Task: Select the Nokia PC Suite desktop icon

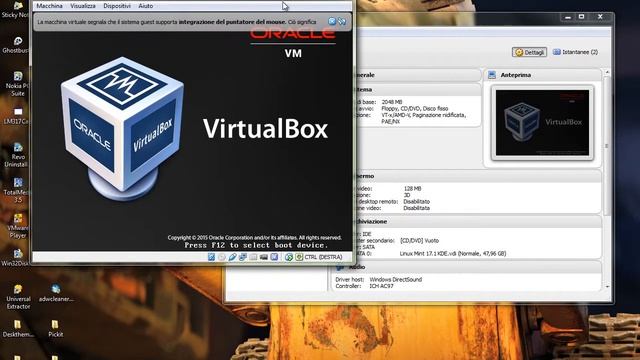Action: (x=17, y=84)
